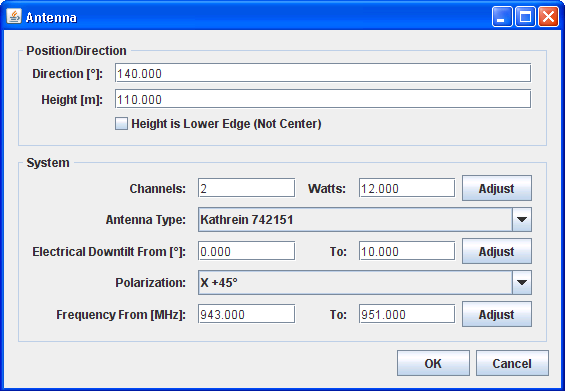Open the Polarization dropdown arrow
This screenshot has height=391, width=565.
522,283
